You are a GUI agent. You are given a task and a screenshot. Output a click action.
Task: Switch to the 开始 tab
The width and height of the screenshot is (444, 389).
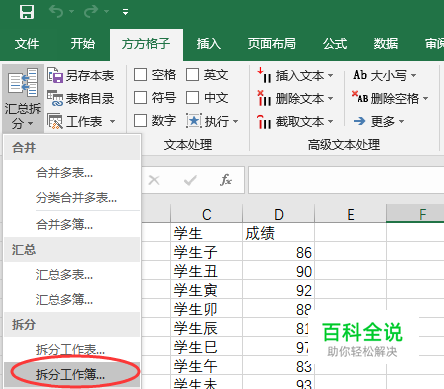83,44
